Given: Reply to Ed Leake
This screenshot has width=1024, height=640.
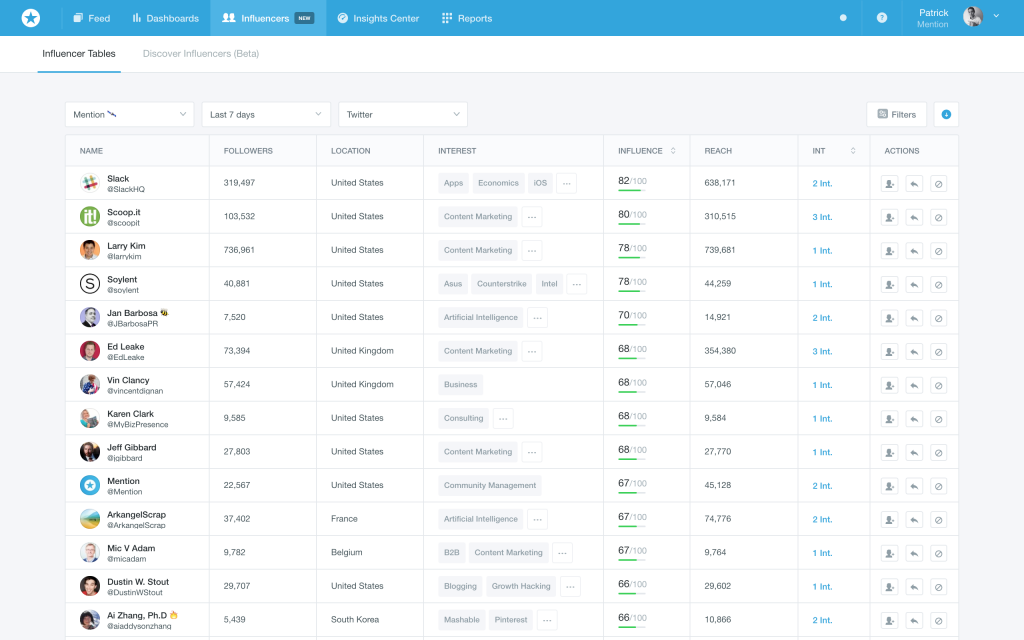Looking at the screenshot, I should tap(914, 352).
